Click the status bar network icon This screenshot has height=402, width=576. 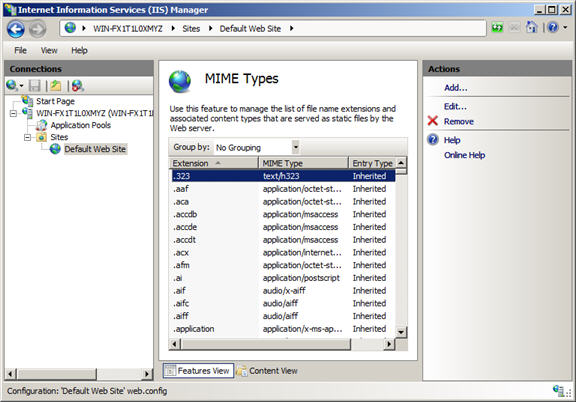pos(559,390)
